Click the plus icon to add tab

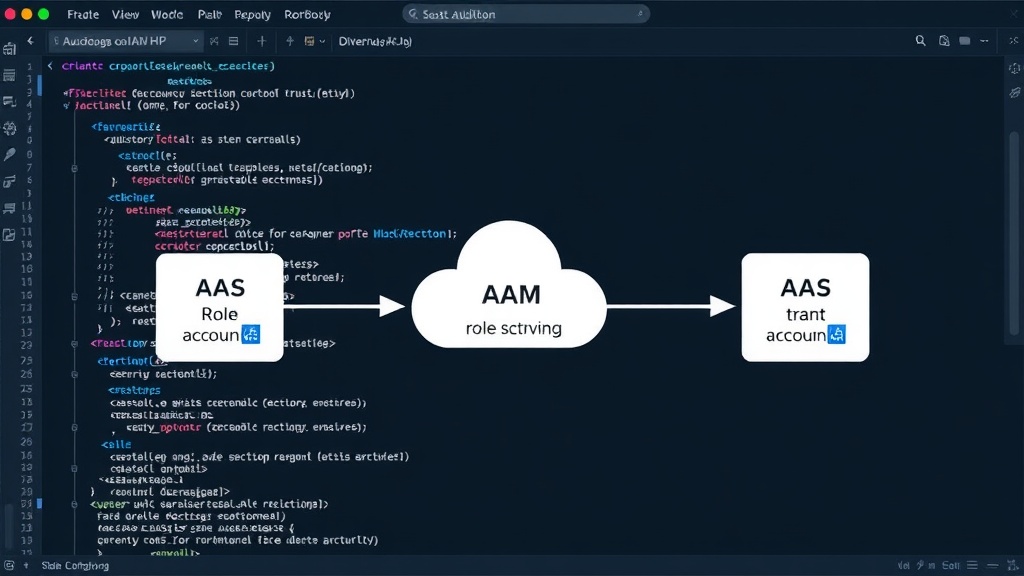(261, 41)
